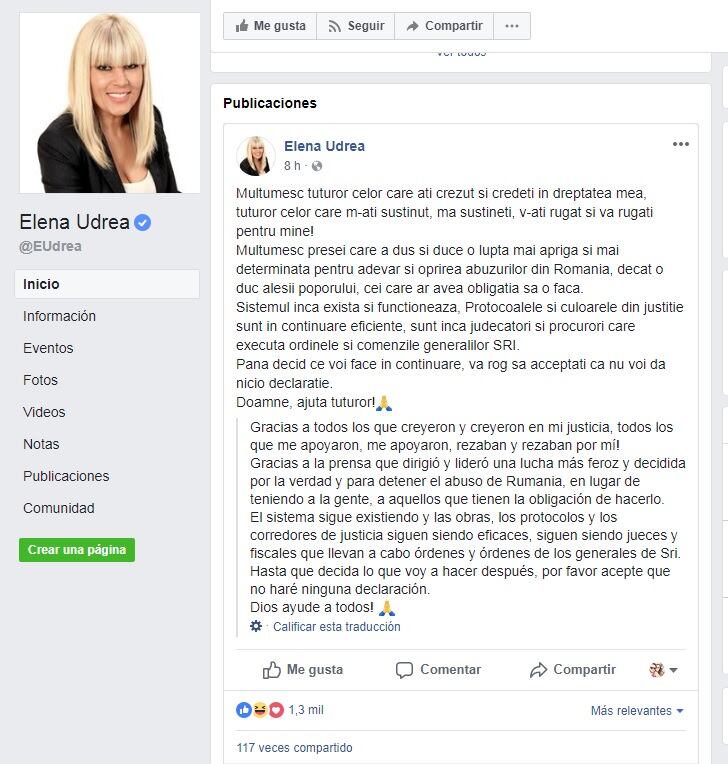The height and width of the screenshot is (764, 728).
Task: Click the laughing reaction emoji icon
Action: [x=260, y=710]
